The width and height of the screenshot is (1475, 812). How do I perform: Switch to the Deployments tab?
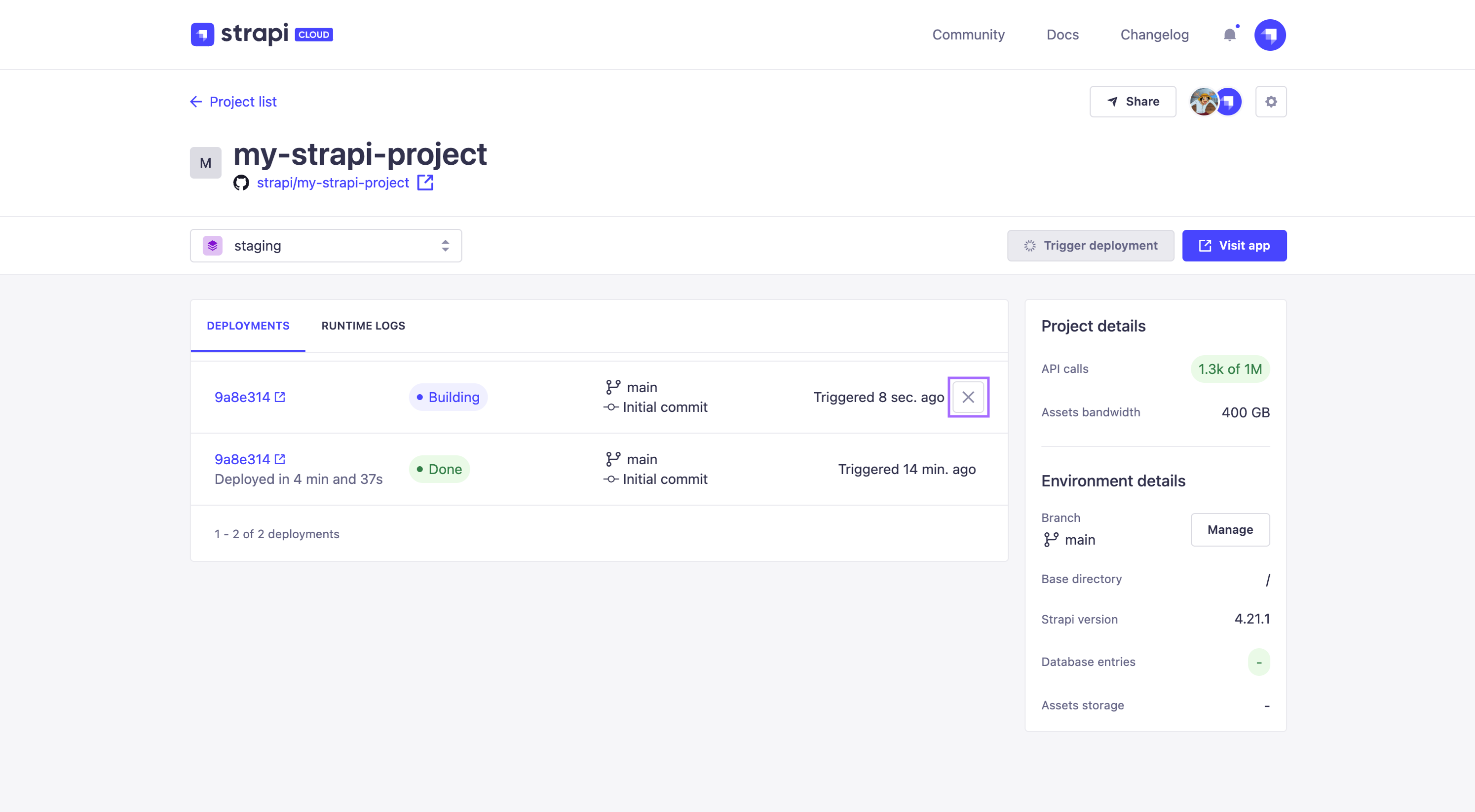point(248,326)
